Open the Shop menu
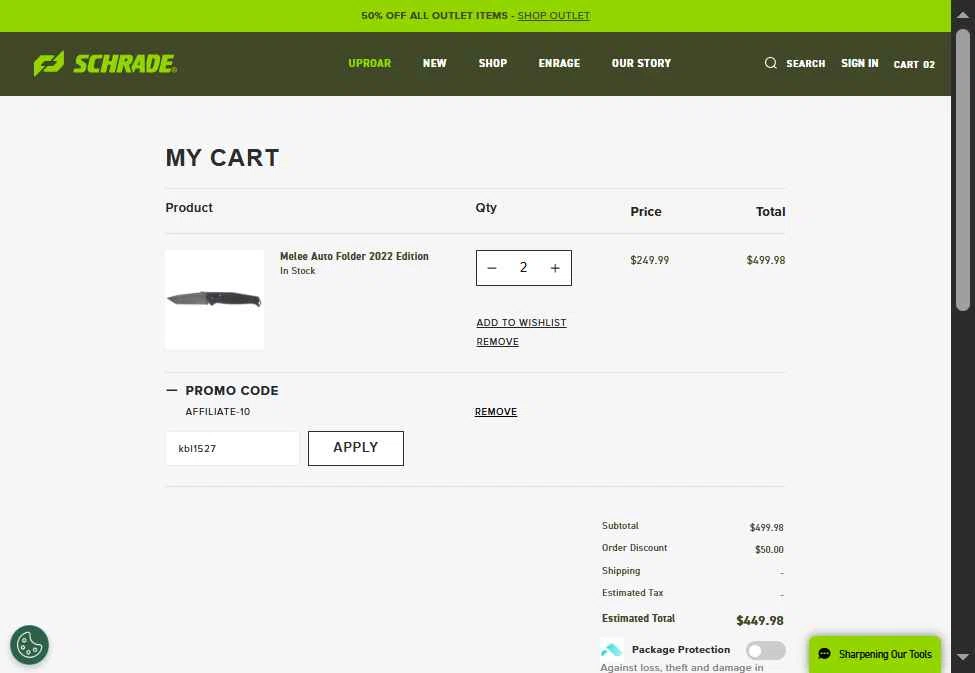This screenshot has width=975, height=673. pos(492,63)
